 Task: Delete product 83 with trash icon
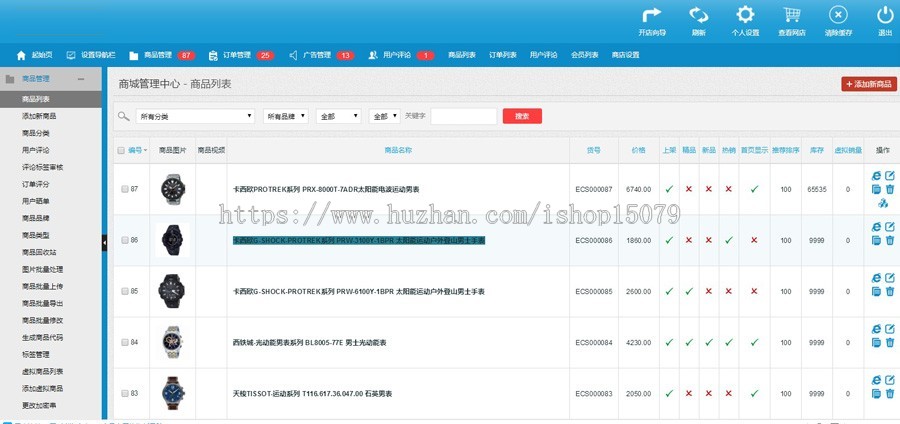pos(890,394)
